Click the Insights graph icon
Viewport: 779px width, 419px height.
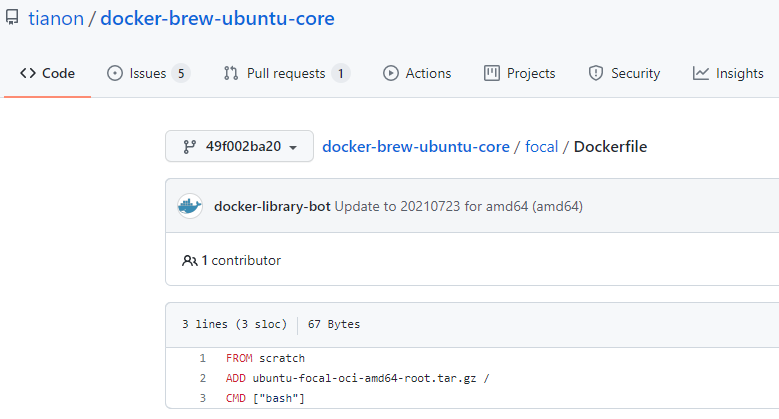click(701, 73)
